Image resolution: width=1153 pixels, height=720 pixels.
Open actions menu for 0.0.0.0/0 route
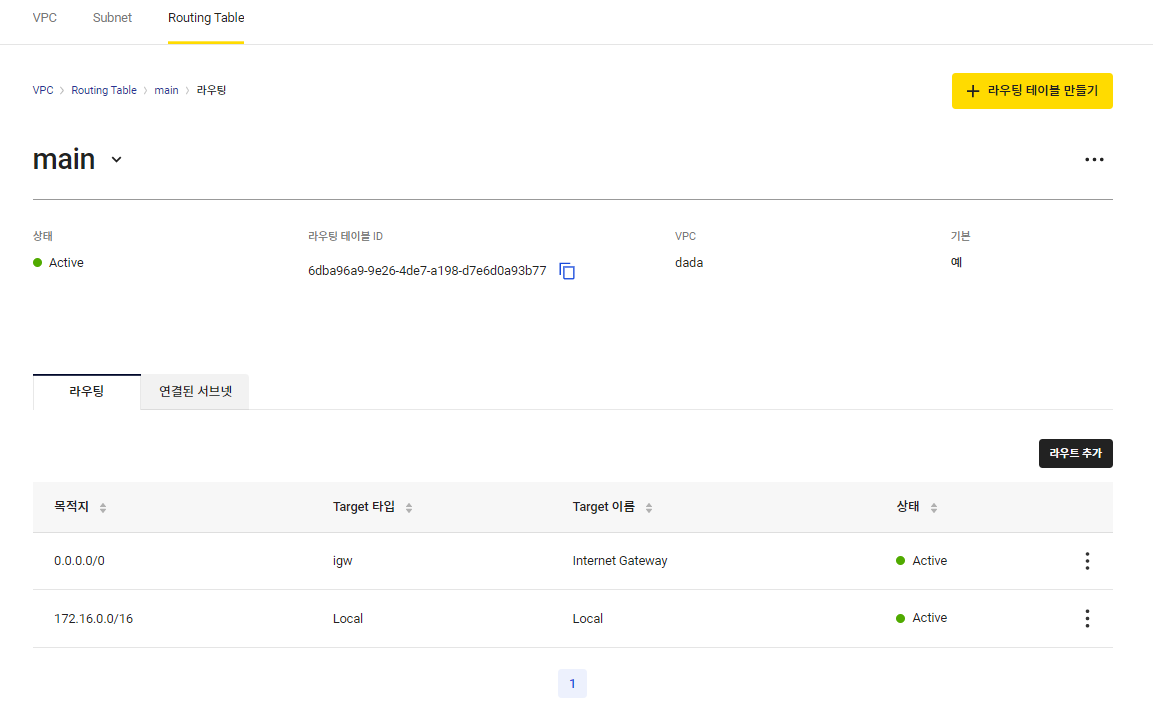pos(1087,561)
